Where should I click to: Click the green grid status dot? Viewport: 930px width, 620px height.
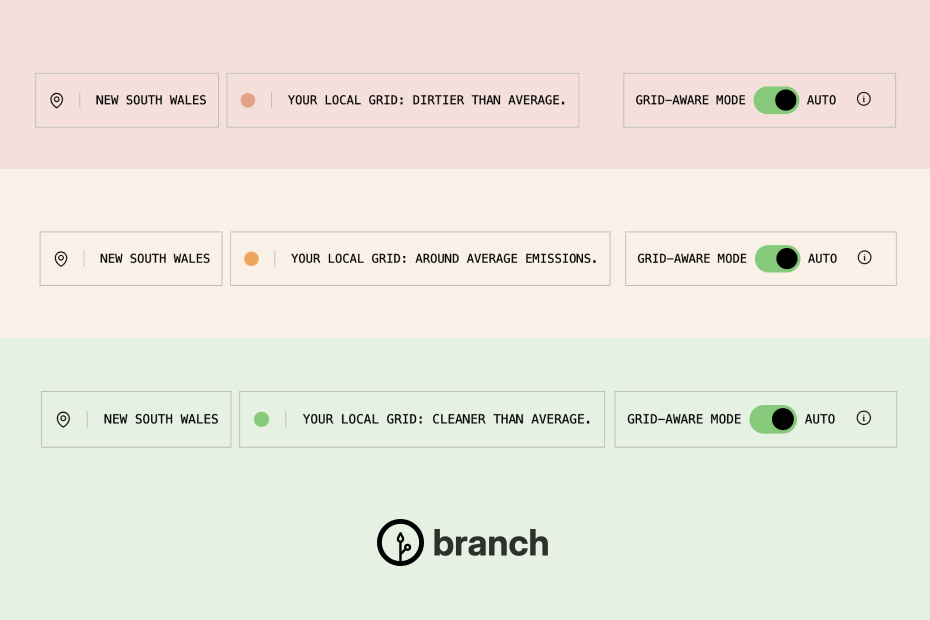(262, 419)
